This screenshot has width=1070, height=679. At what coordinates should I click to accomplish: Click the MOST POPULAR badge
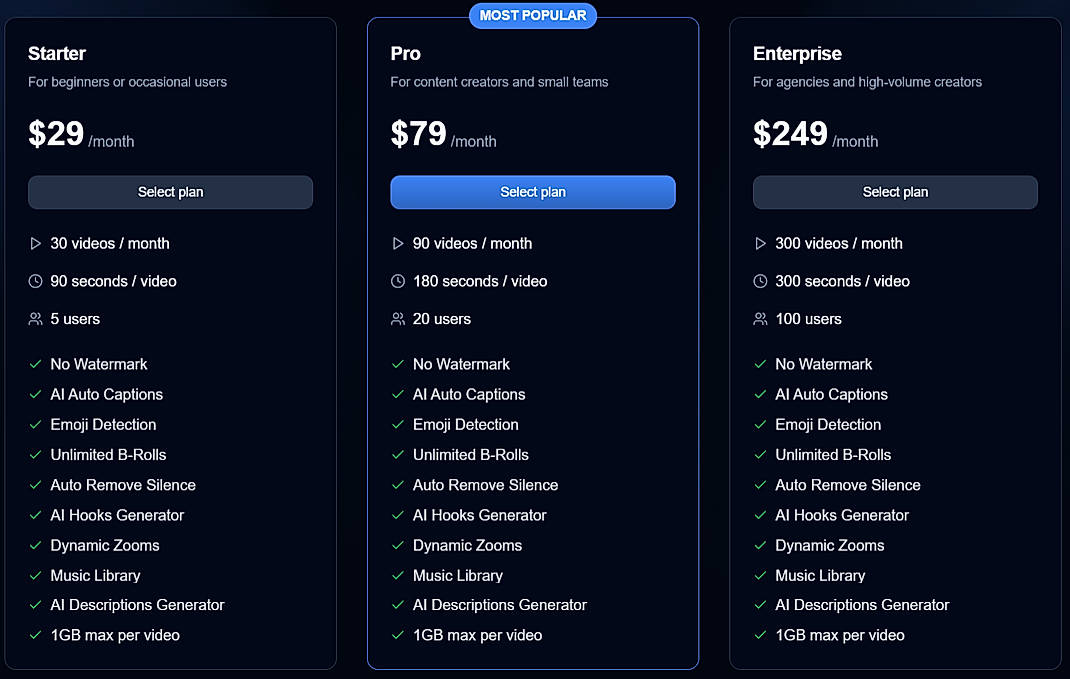533,15
